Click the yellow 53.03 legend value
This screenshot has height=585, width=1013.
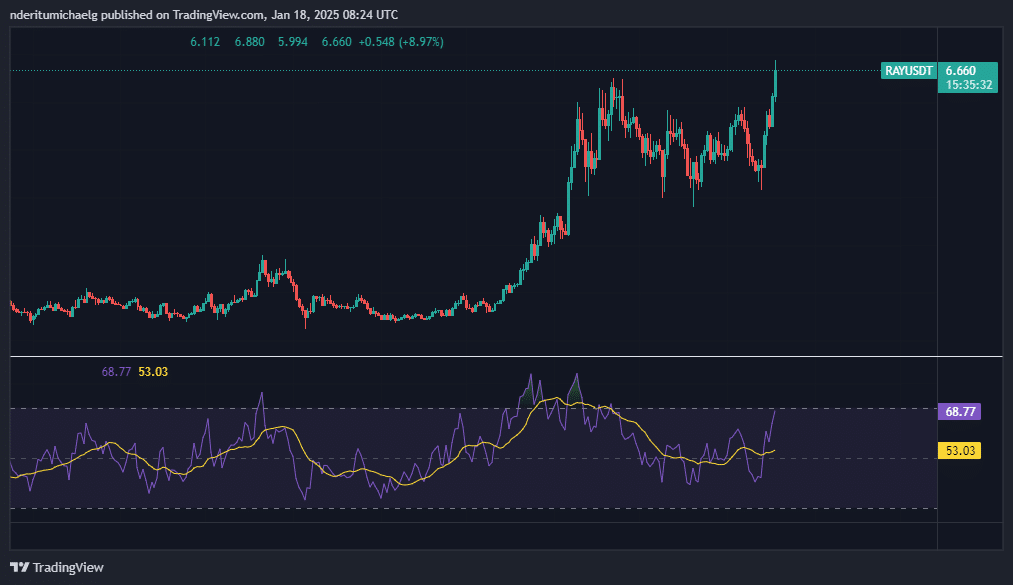153,372
